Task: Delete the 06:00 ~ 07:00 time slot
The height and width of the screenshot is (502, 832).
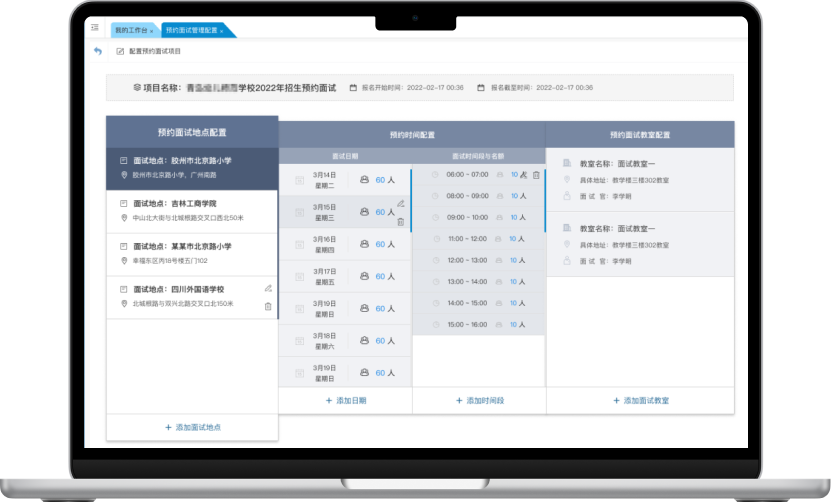Action: click(537, 175)
